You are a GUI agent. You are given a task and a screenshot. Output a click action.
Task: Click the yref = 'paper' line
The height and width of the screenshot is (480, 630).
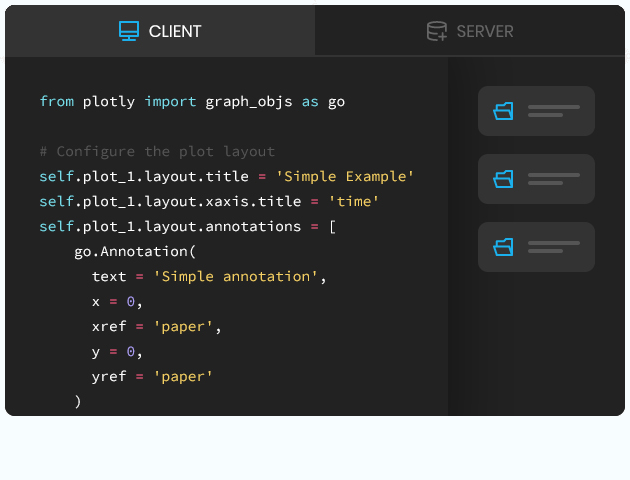pos(152,377)
